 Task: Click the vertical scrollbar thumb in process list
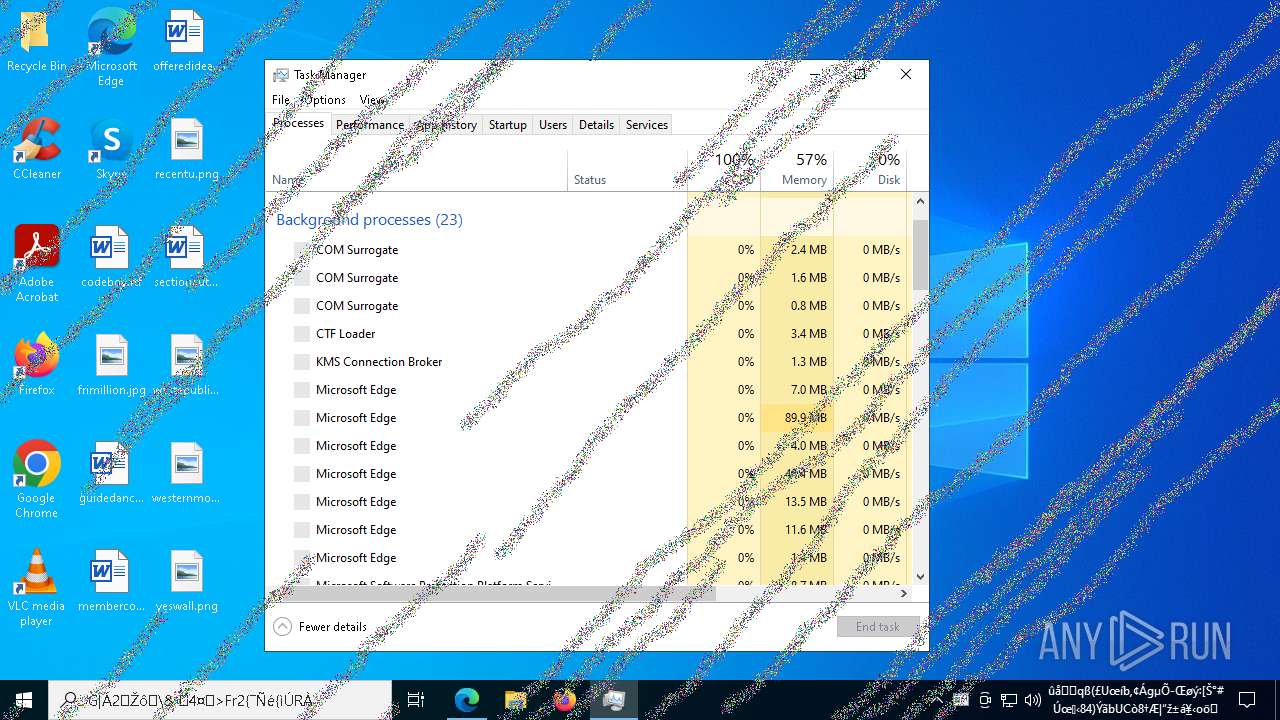click(x=920, y=254)
